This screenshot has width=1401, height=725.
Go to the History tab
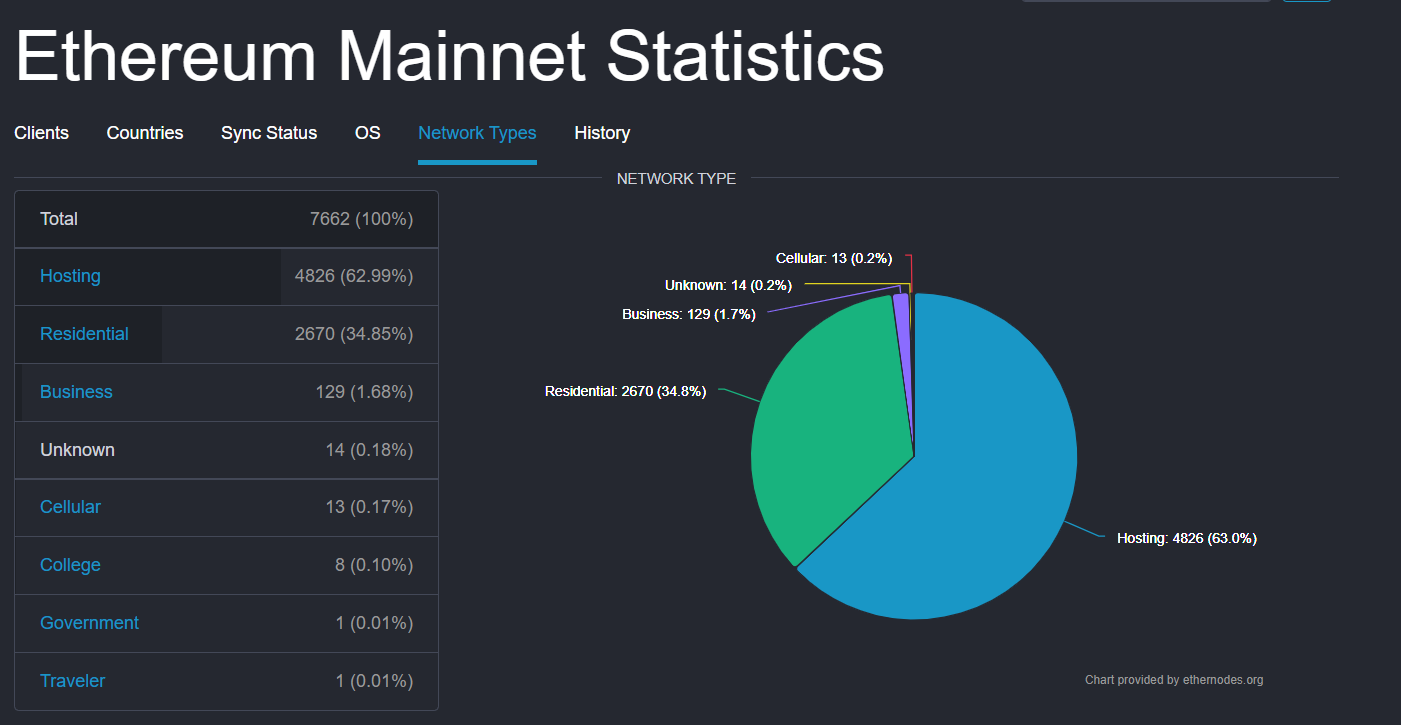coord(602,133)
